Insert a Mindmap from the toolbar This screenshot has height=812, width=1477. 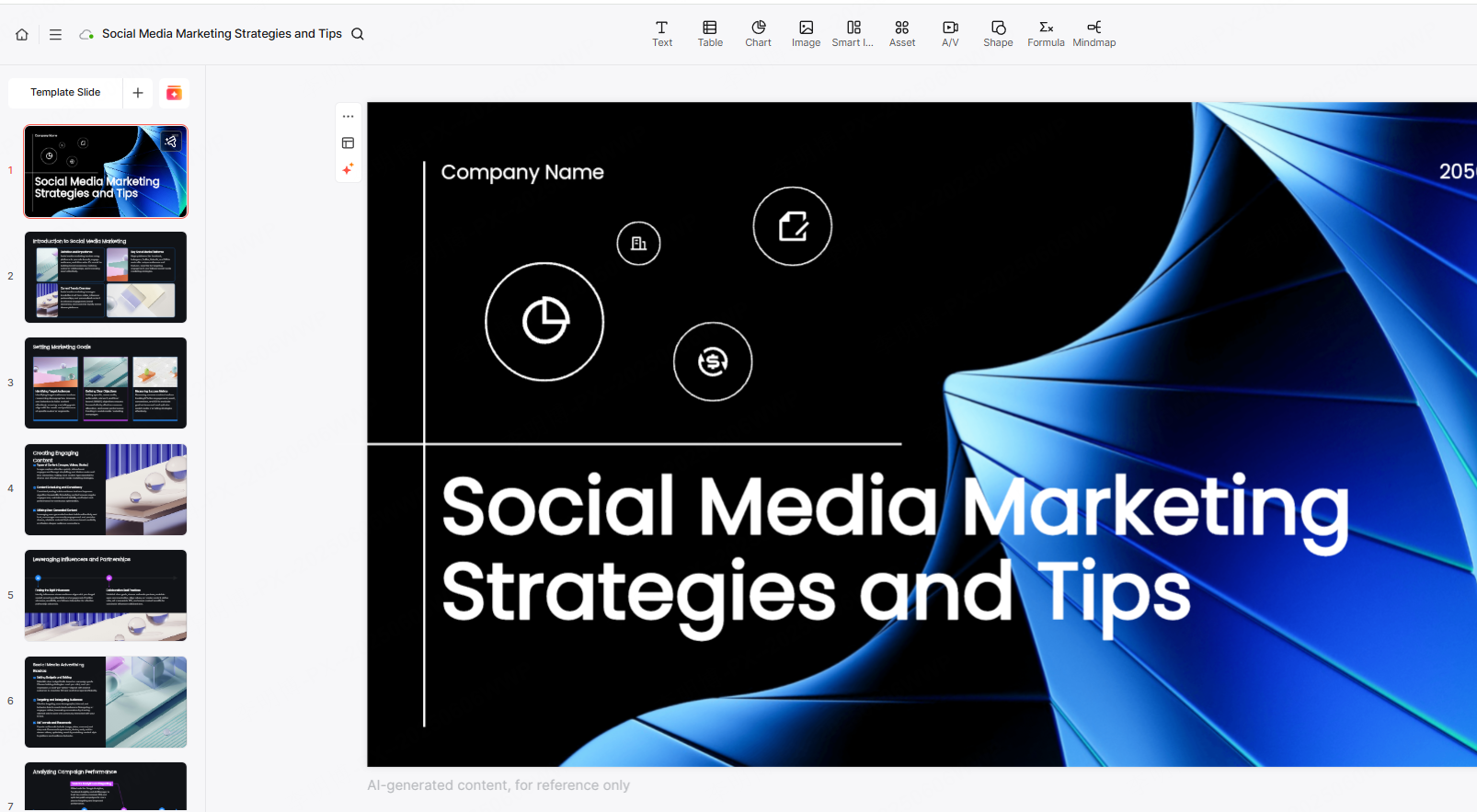1094,34
